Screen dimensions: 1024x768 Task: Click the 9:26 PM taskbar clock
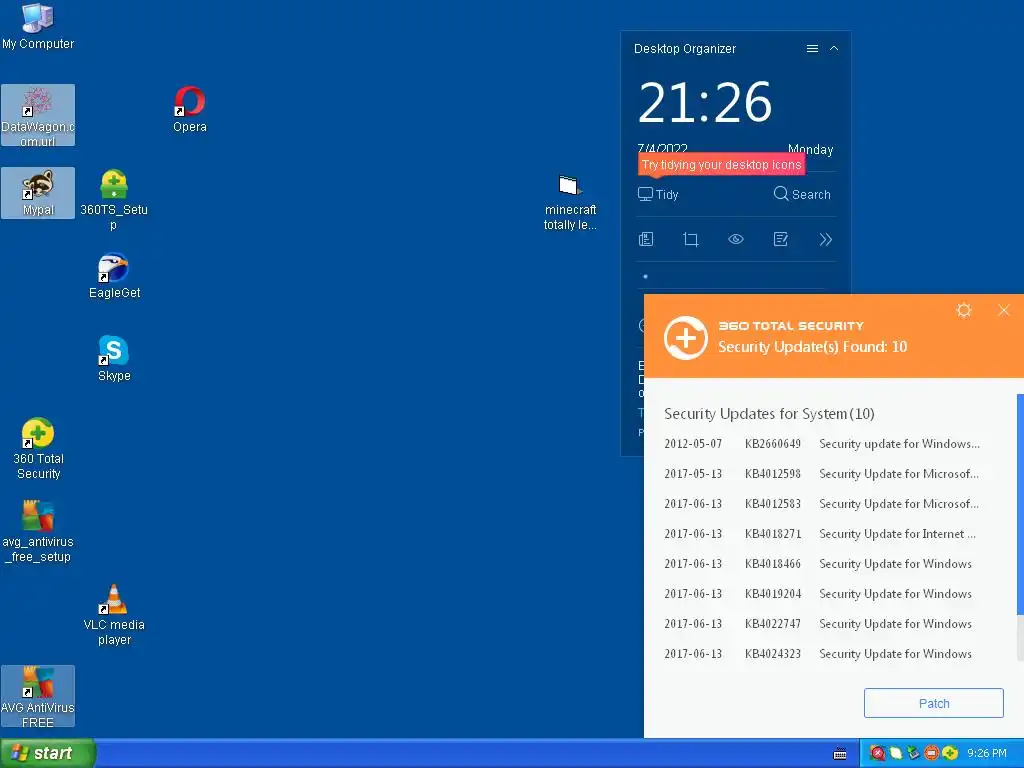tap(986, 754)
